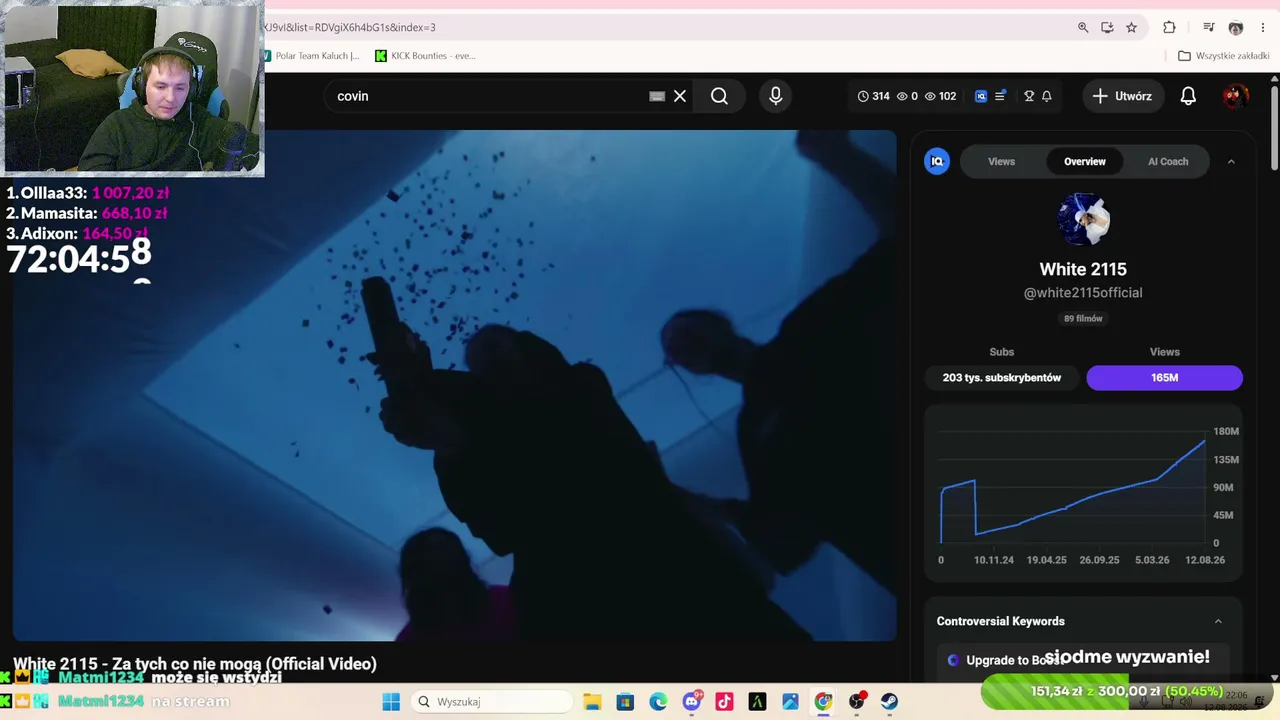1280x720 pixels.
Task: Click the eye stat showing 102
Action: [x=940, y=96]
